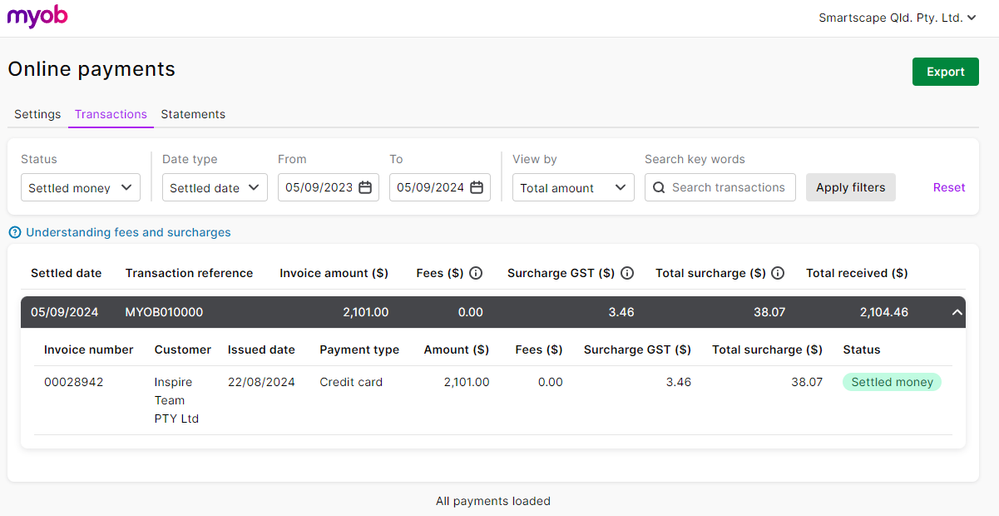This screenshot has width=999, height=516.
Task: Switch to the Statements tab
Action: 193,114
